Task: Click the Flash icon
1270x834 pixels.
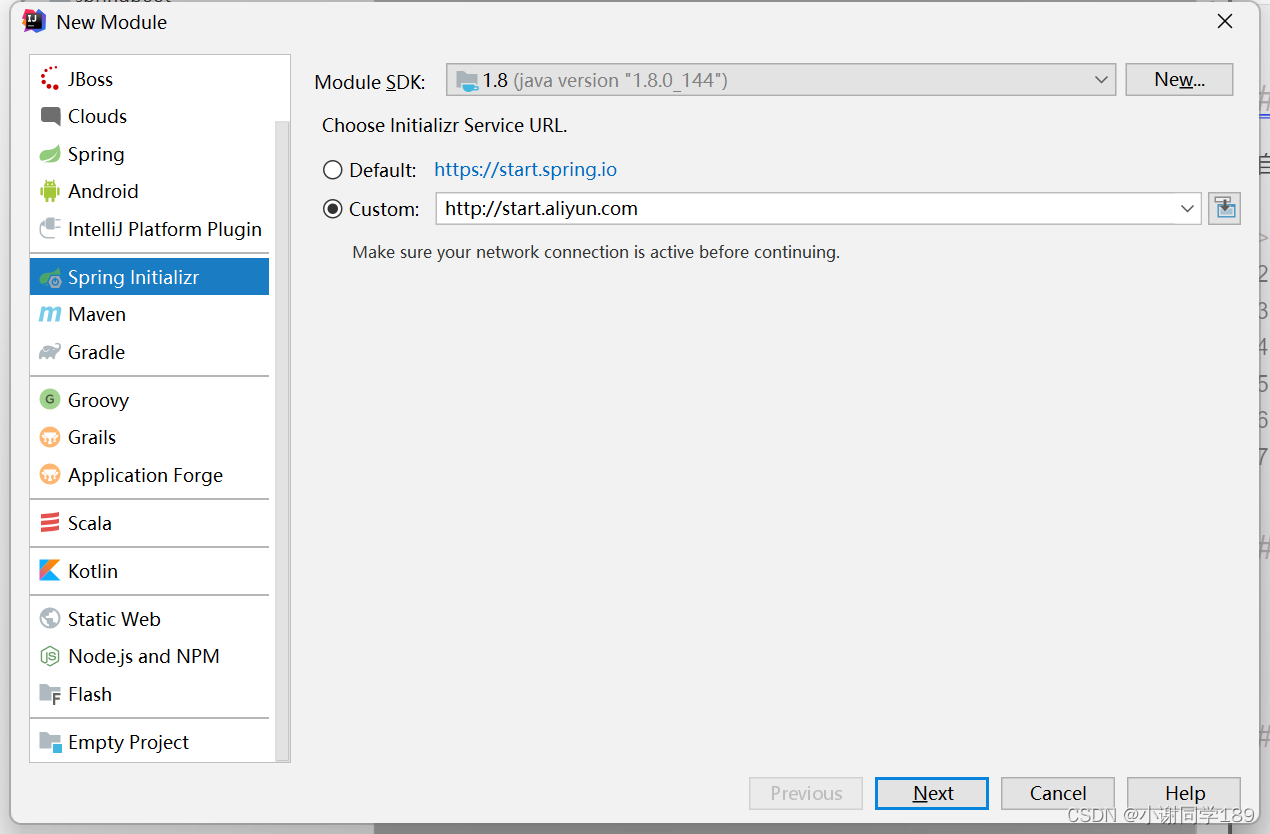Action: (50, 694)
